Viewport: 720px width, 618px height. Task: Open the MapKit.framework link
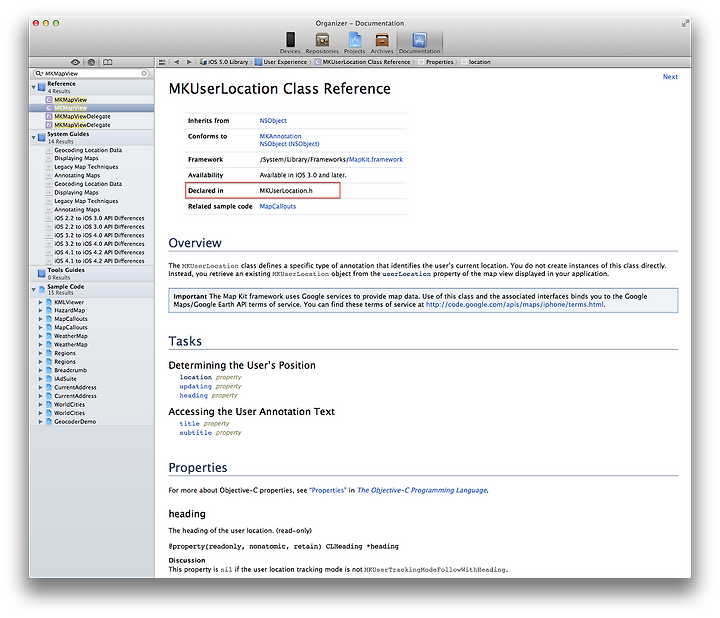coord(376,159)
